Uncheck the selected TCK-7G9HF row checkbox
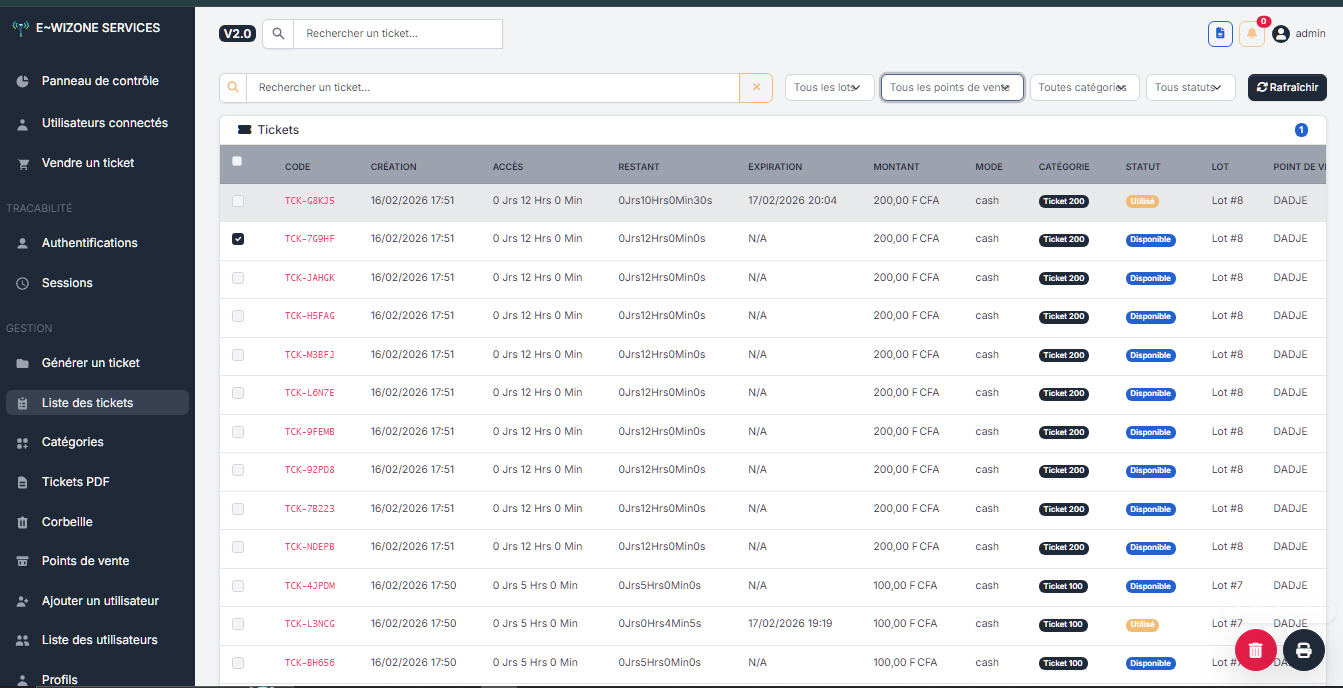This screenshot has height=688, width=1343. (x=237, y=239)
